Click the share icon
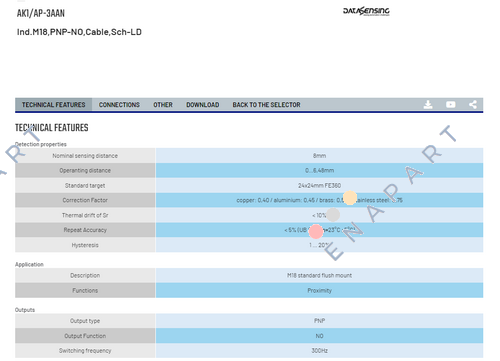 (473, 105)
